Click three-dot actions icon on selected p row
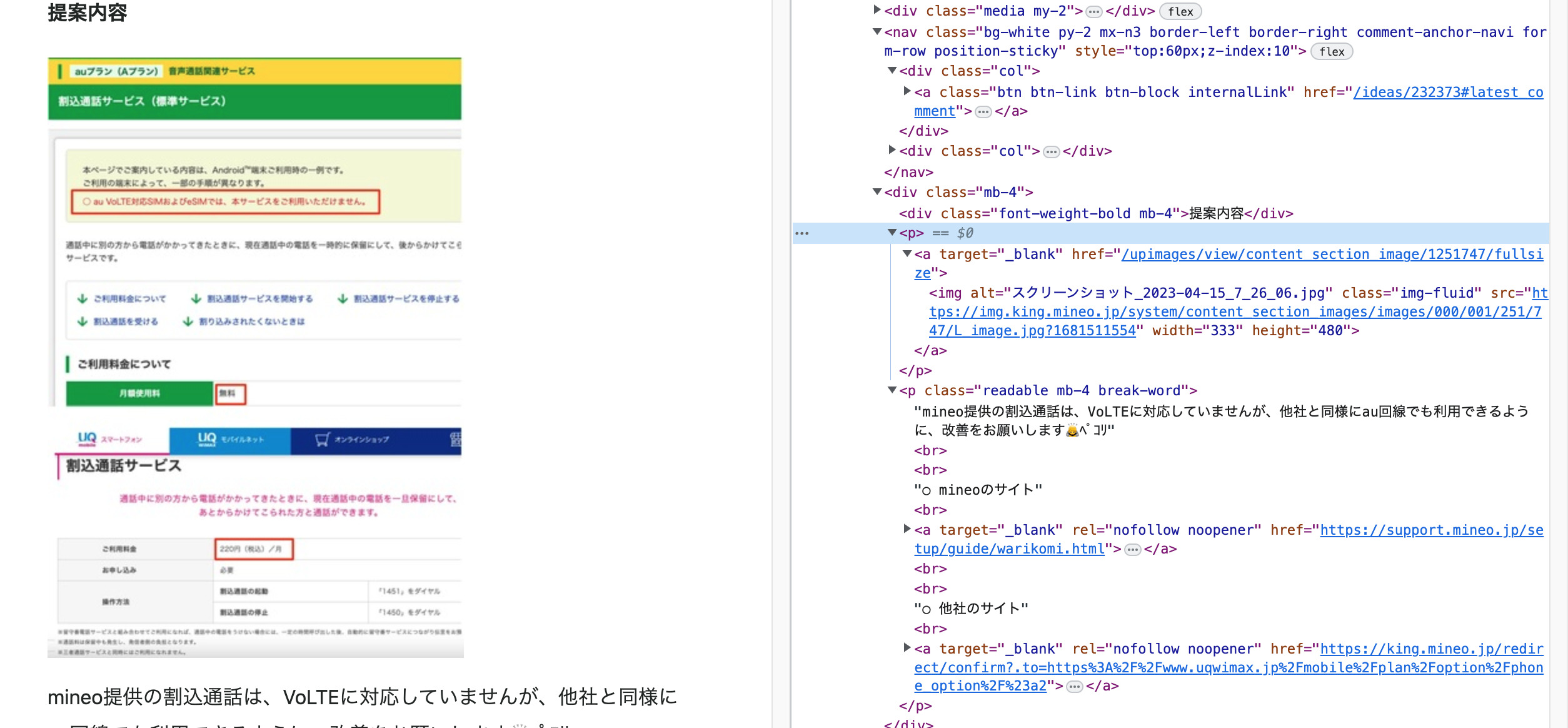Image resolution: width=1568 pixels, height=728 pixels. point(802,234)
